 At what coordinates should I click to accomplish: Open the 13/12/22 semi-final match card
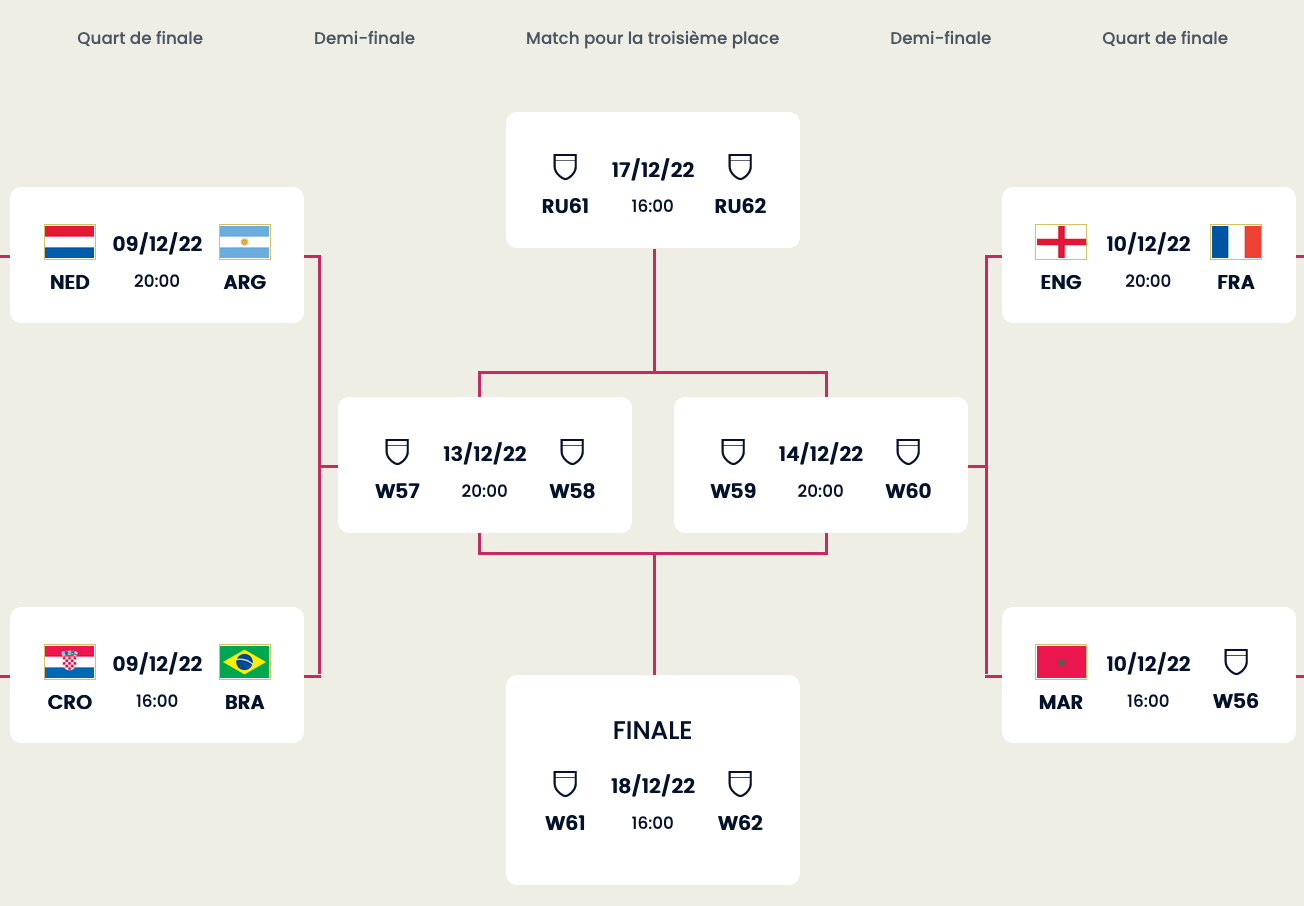(485, 465)
